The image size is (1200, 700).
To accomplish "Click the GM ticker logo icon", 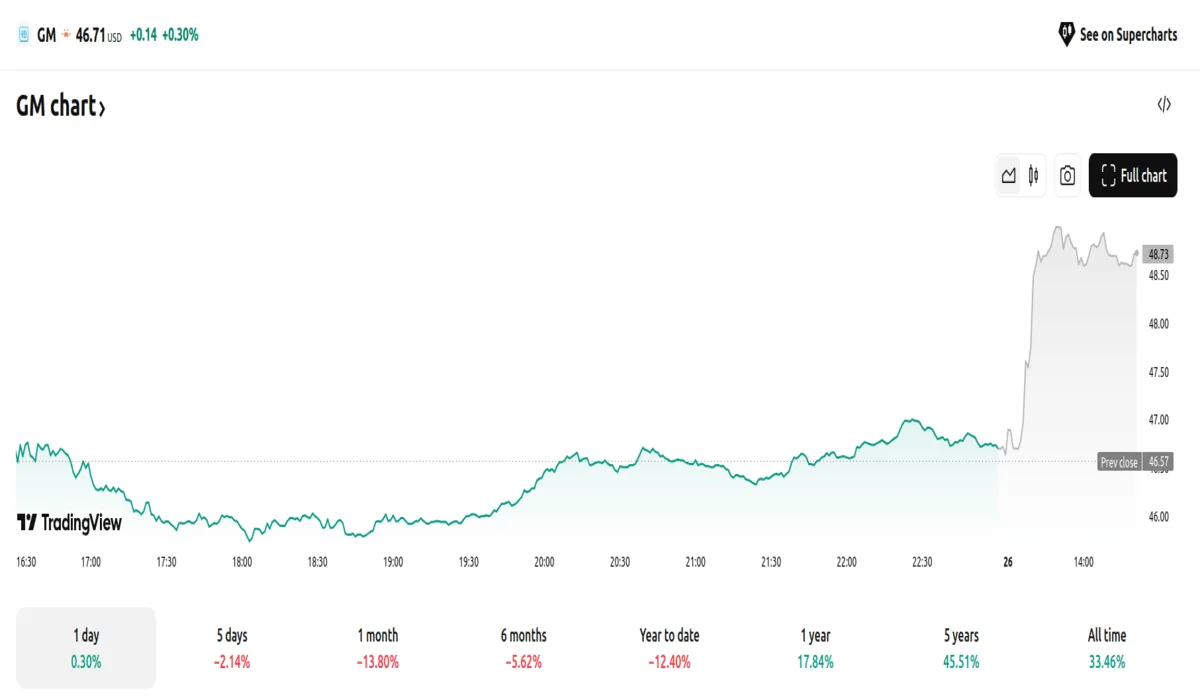I will [24, 35].
